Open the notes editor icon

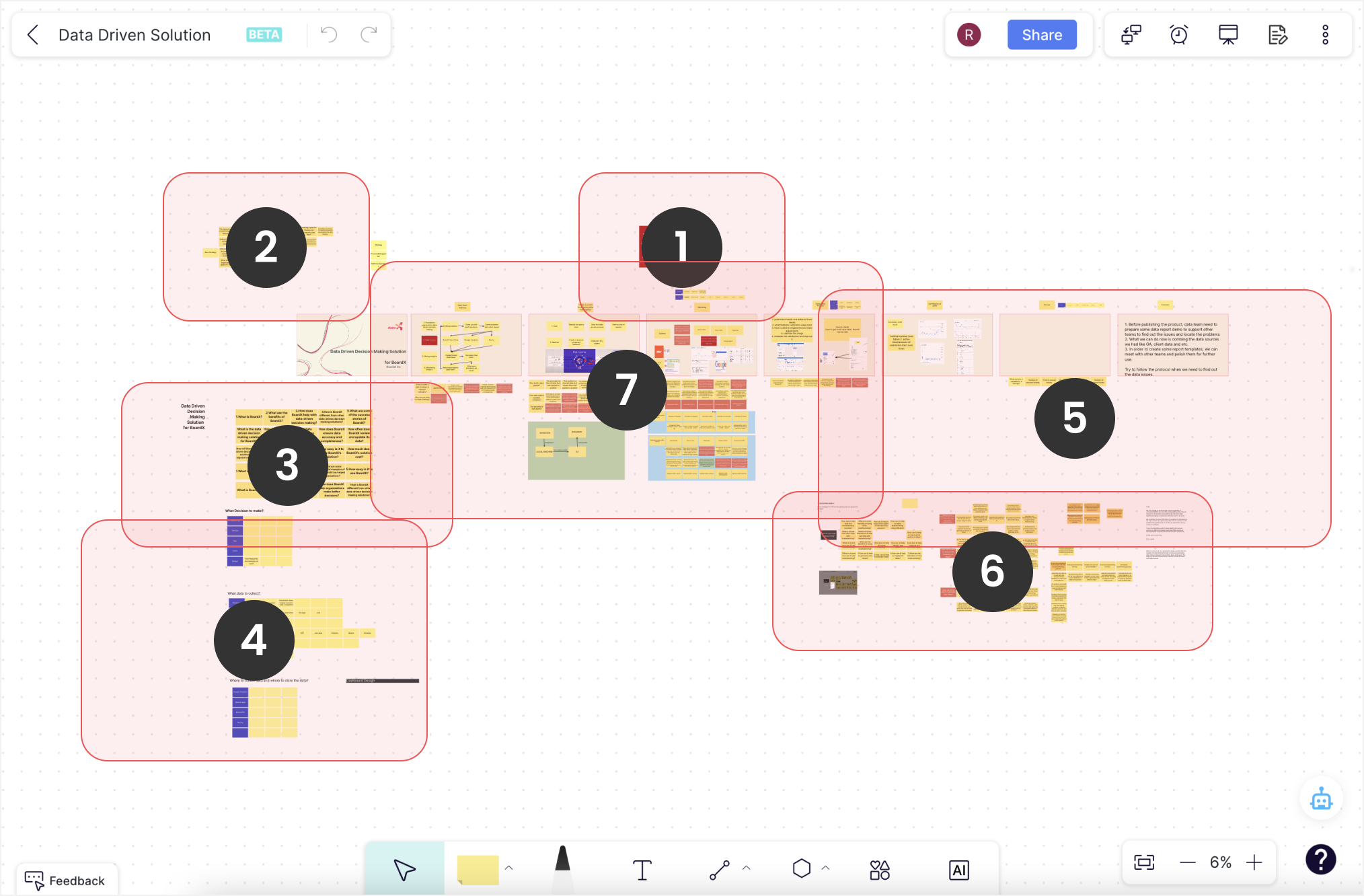click(x=1277, y=35)
